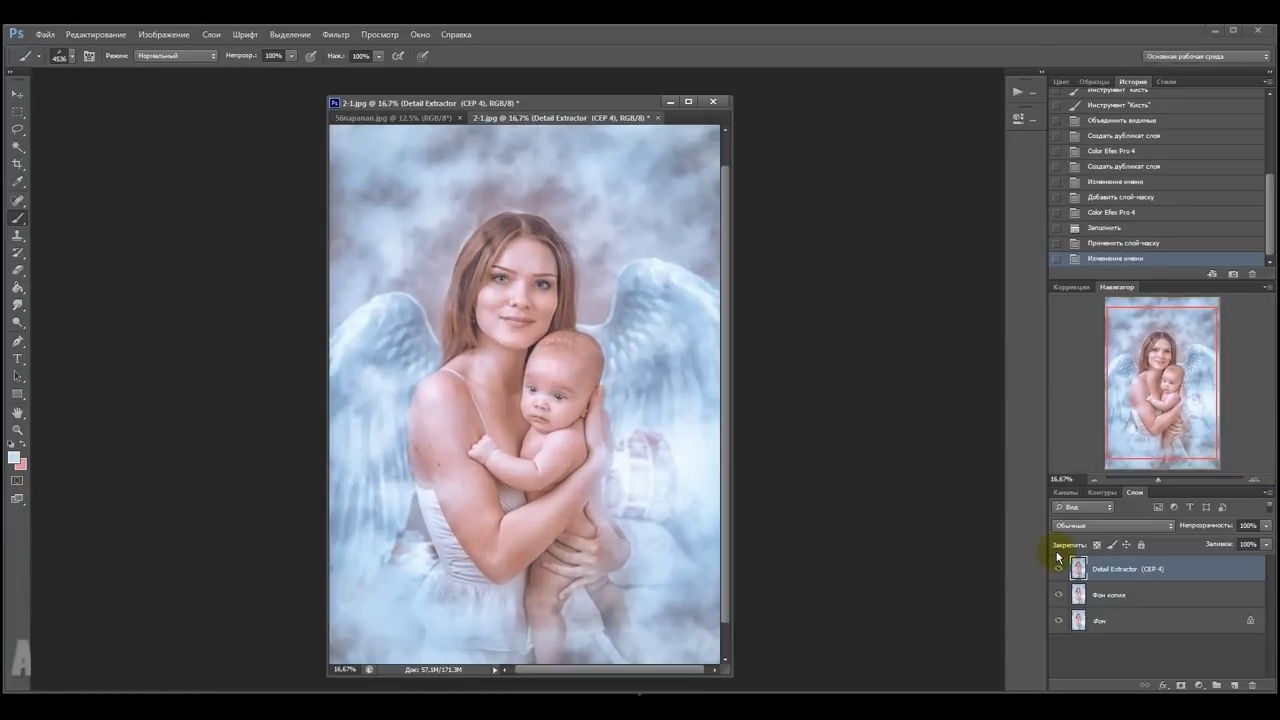Select the last Изменение имени history state
Viewport: 1280px width, 720px height.
(x=1158, y=259)
